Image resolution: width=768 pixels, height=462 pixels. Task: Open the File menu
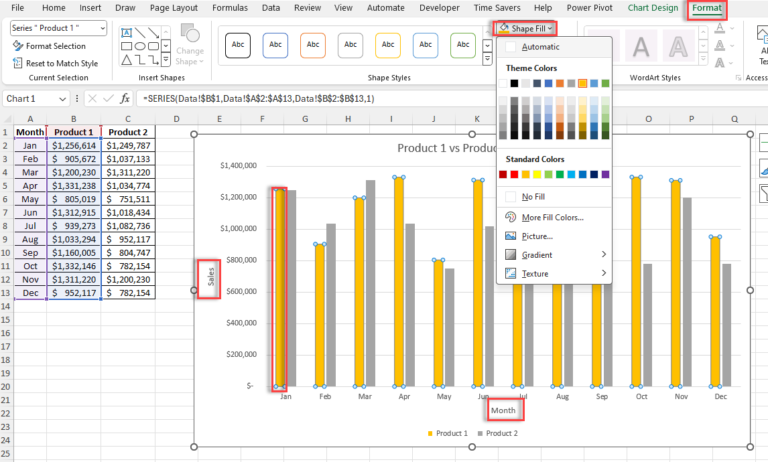pyautogui.click(x=18, y=8)
